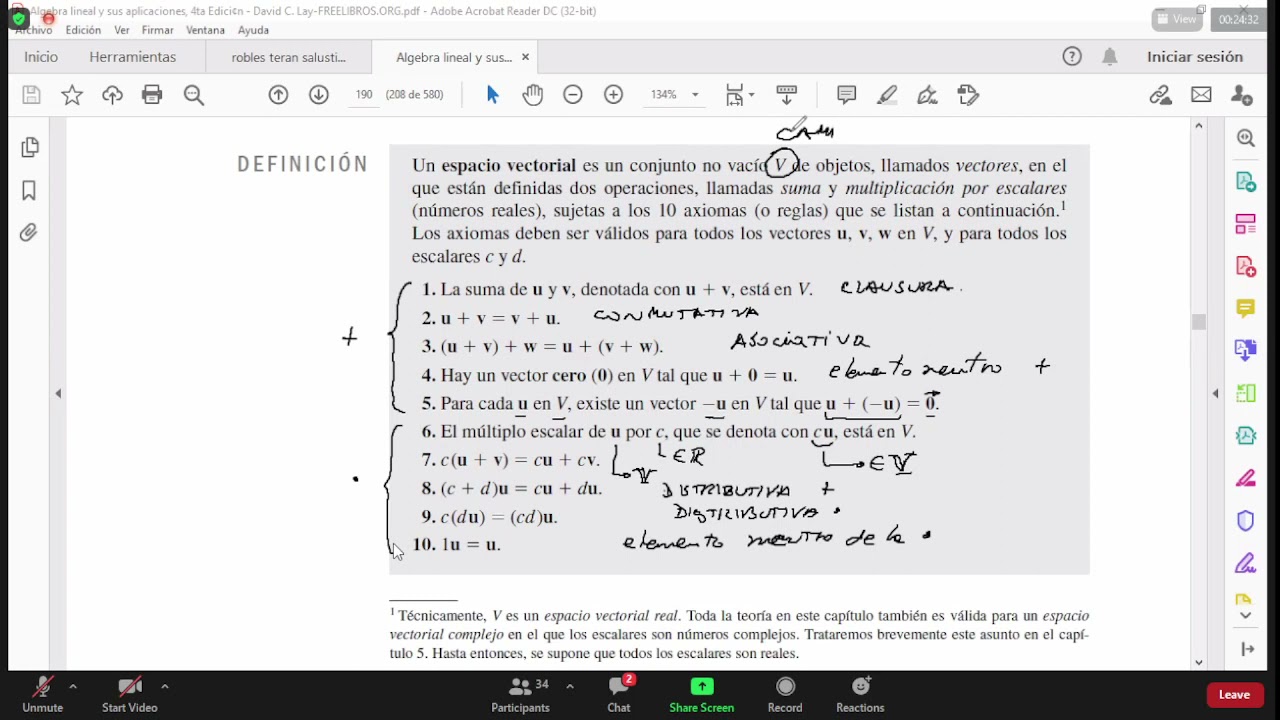Zoom out with minus button
Image resolution: width=1280 pixels, height=720 pixels.
[573, 95]
